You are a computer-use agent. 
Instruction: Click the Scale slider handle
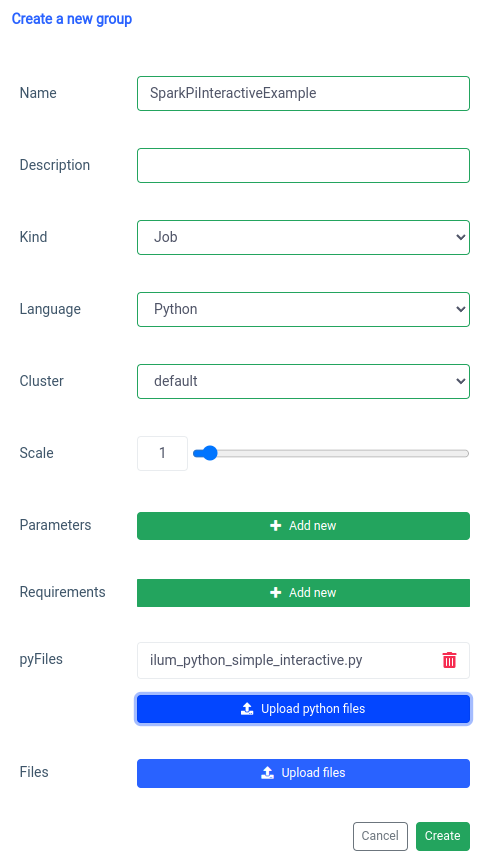(209, 454)
